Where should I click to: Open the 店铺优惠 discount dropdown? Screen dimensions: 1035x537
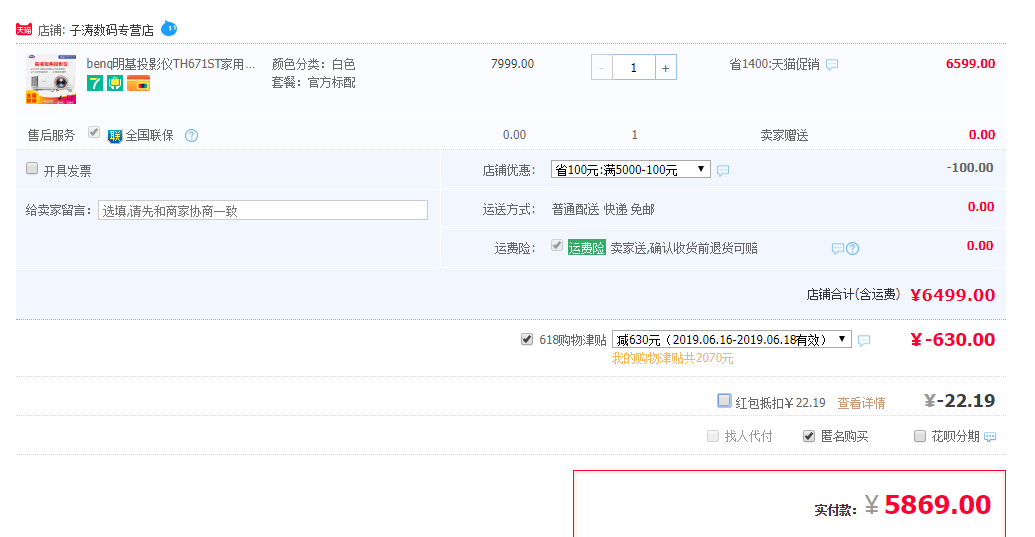coord(630,170)
